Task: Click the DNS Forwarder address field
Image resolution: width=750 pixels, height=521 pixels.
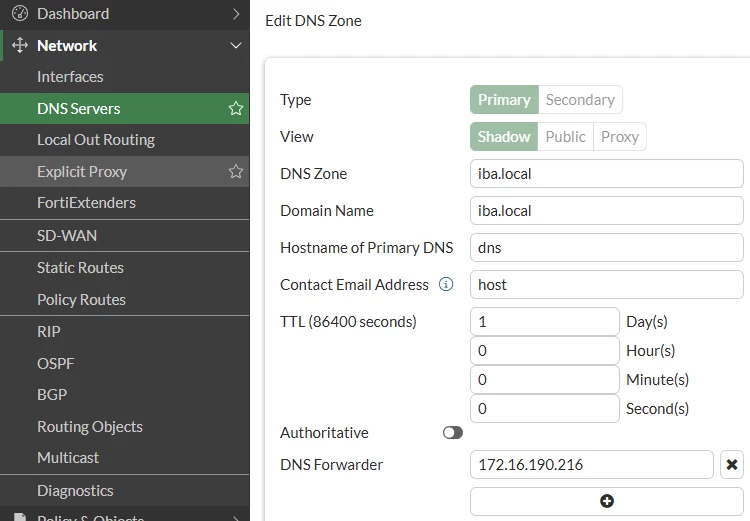Action: (592, 465)
